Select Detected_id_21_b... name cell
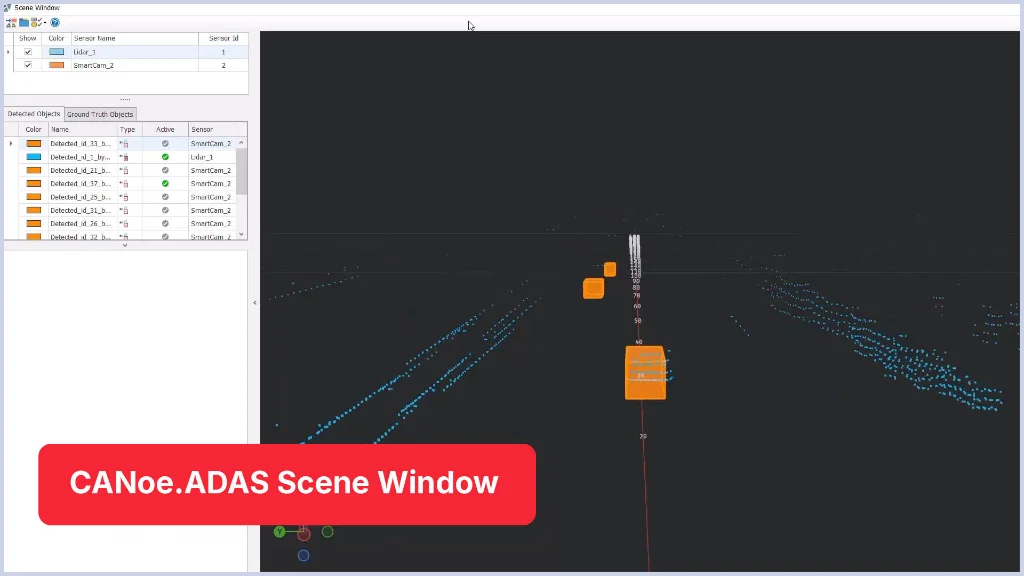Image resolution: width=1024 pixels, height=576 pixels. pos(83,170)
